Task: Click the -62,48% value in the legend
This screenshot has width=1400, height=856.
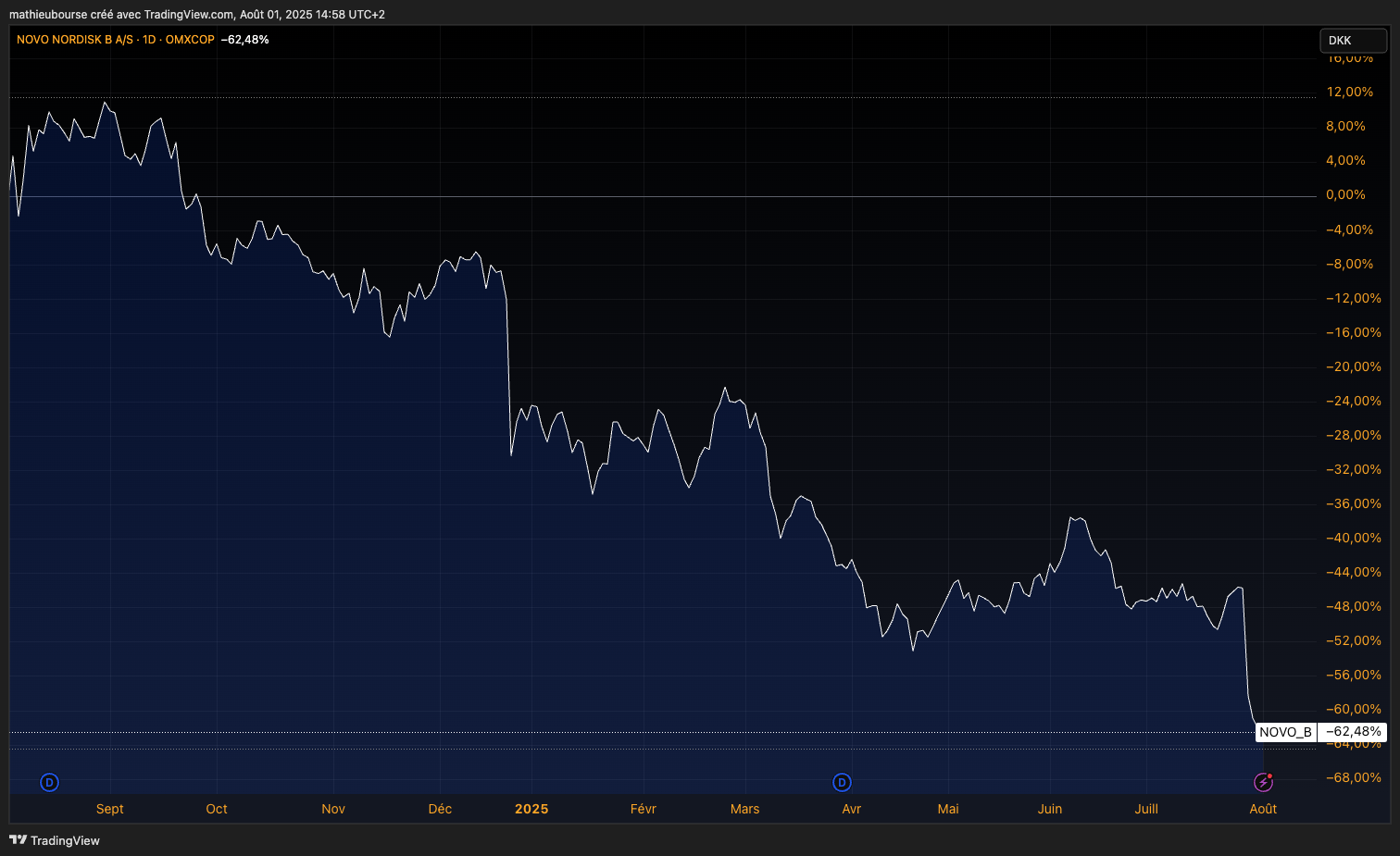Action: [244, 40]
